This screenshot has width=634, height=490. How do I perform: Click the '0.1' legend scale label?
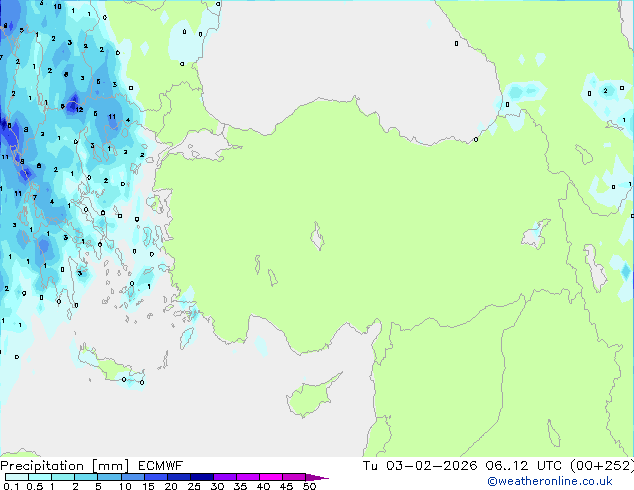[11, 486]
